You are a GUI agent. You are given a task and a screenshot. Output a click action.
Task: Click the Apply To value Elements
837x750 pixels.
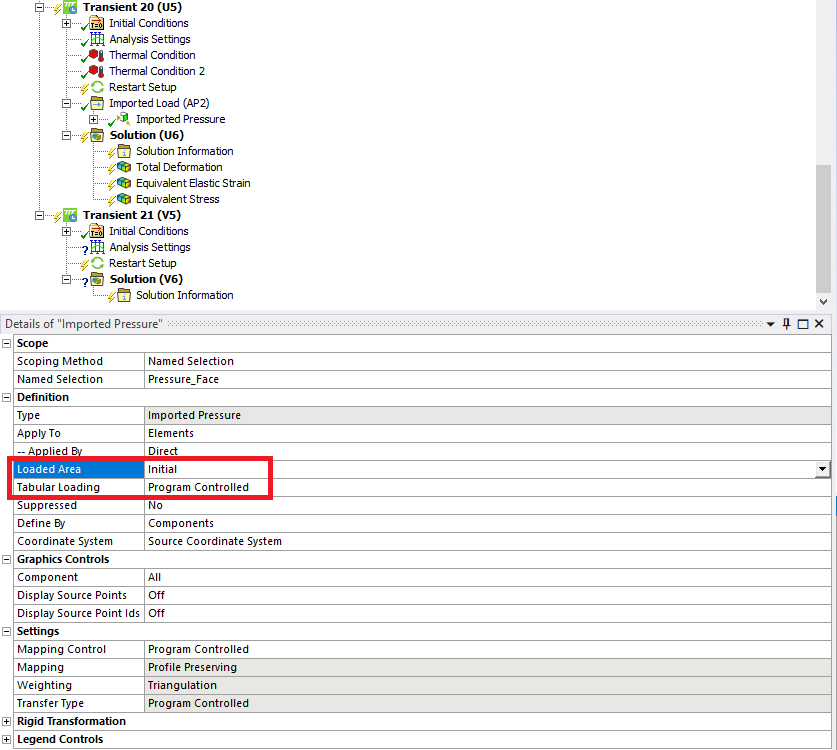click(x=487, y=433)
